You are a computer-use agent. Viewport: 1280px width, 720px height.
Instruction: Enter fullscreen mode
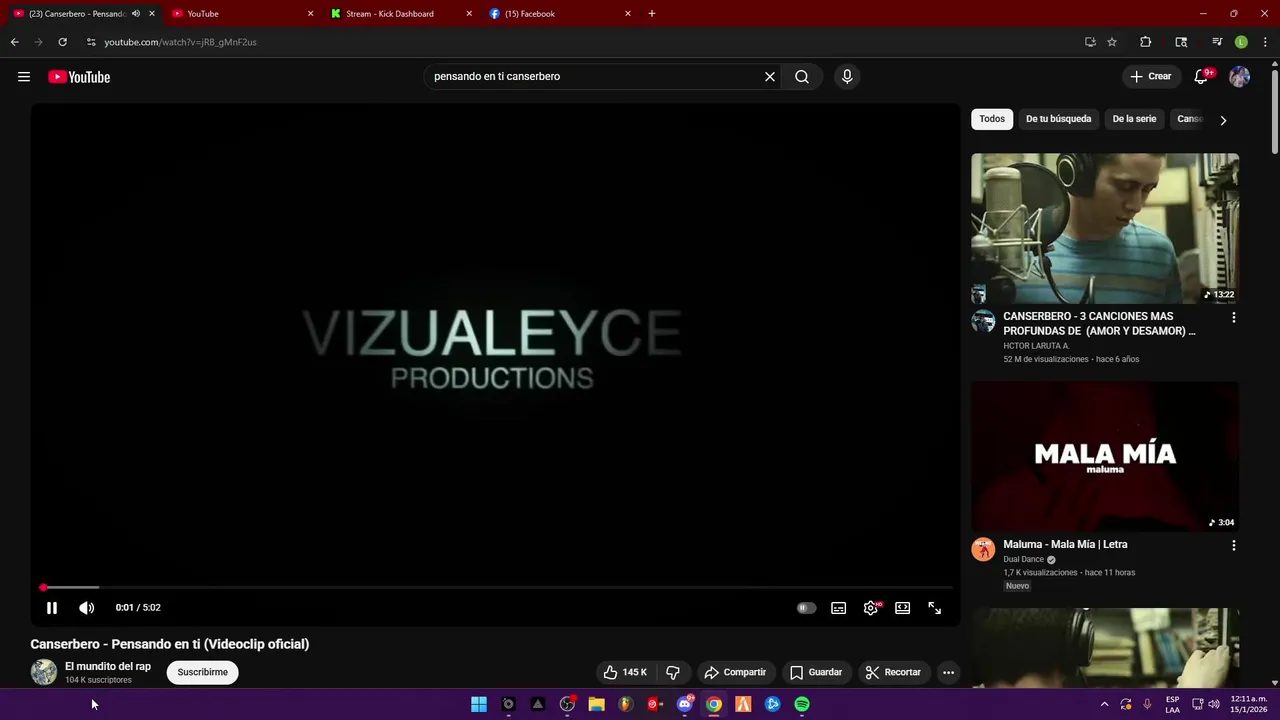point(935,608)
